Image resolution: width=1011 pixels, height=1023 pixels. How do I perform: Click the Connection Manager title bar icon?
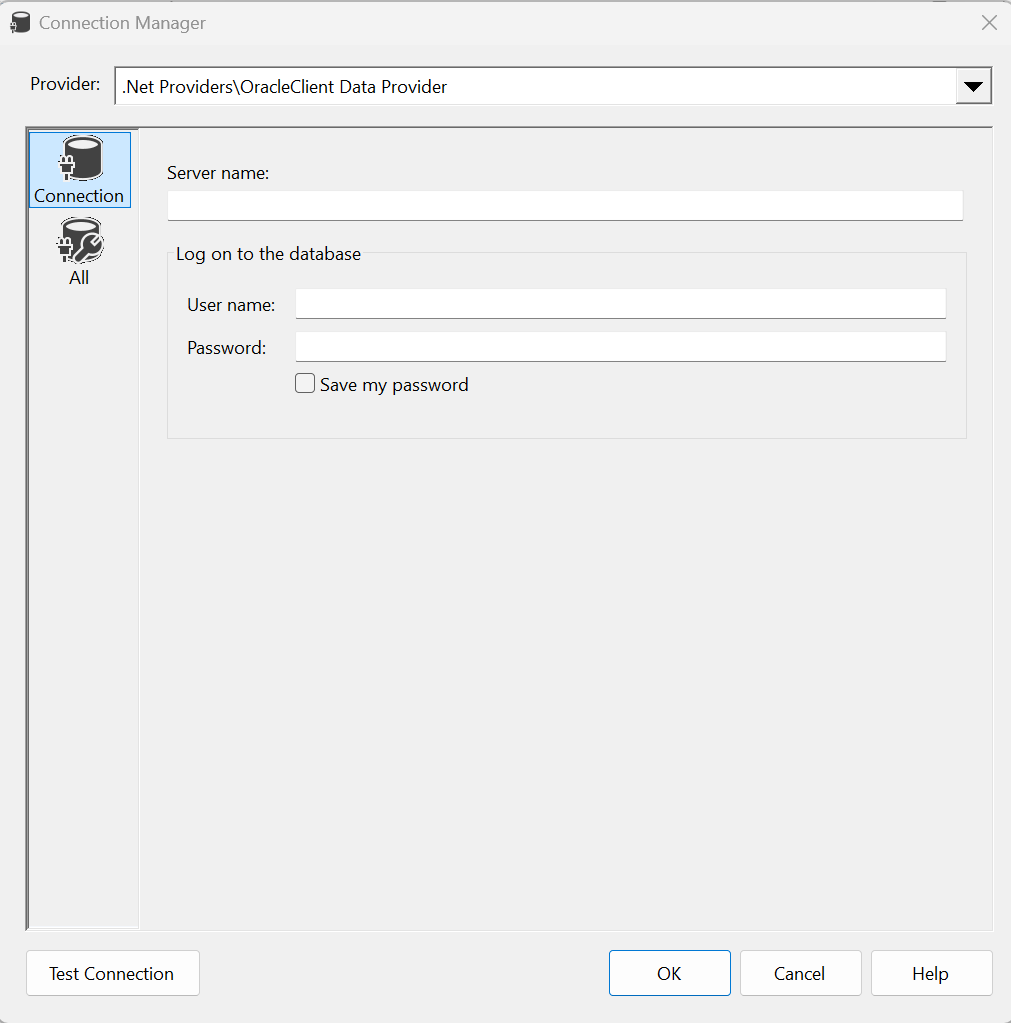21,22
